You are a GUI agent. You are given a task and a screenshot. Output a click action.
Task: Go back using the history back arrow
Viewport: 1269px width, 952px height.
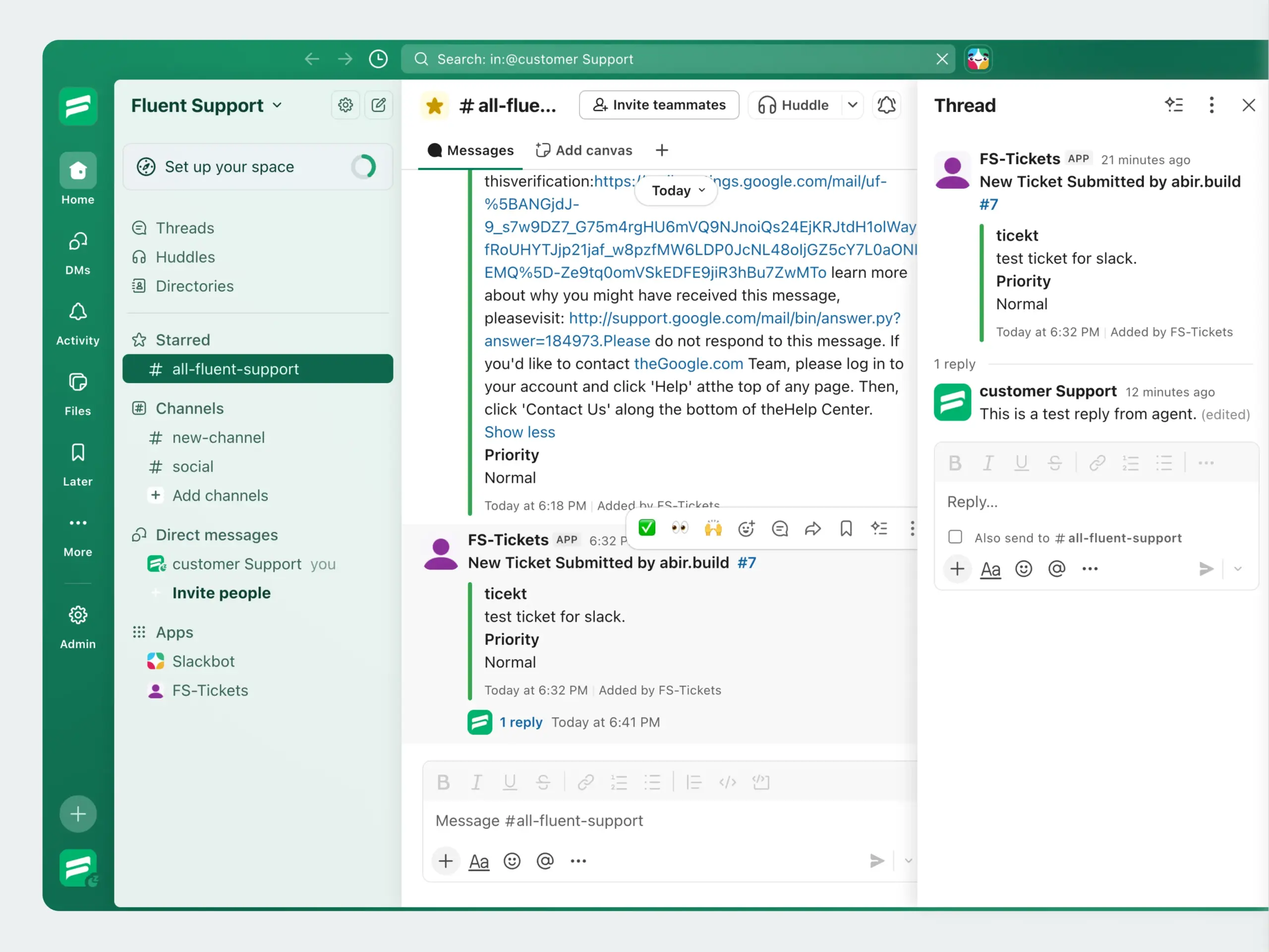pyautogui.click(x=311, y=59)
